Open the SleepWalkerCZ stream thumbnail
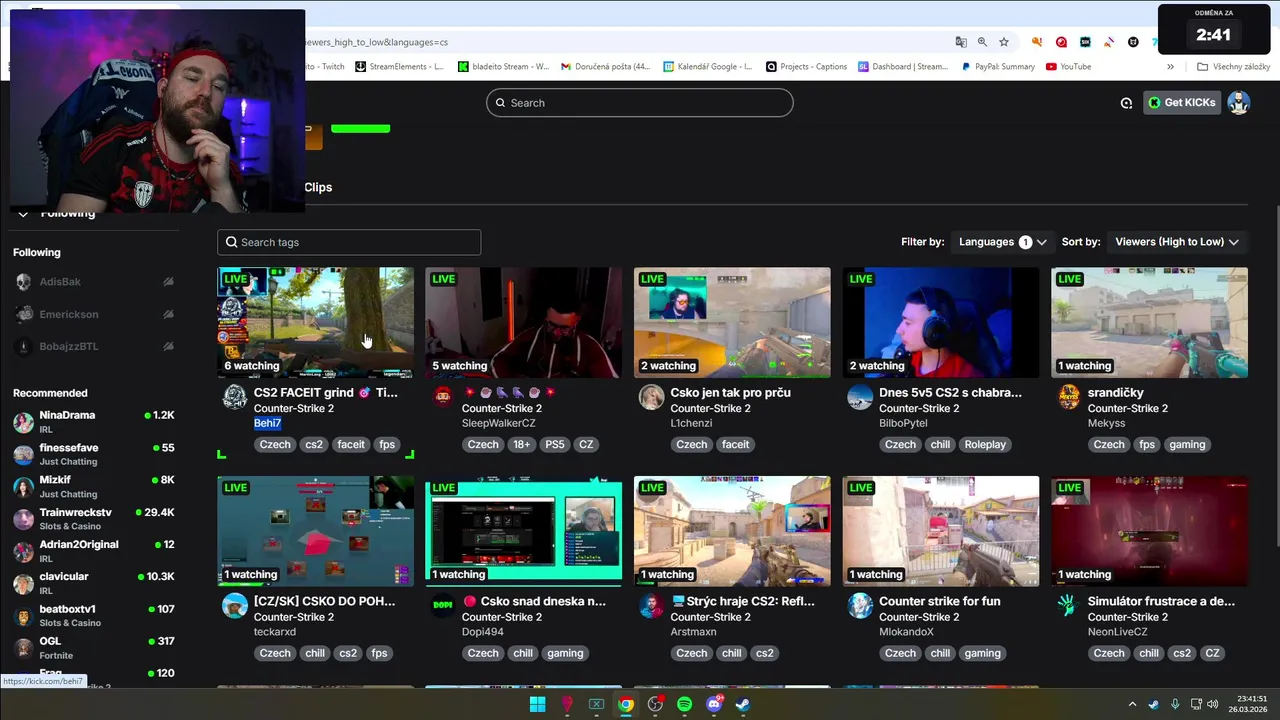Screen dimensions: 1280x720 (x=523, y=322)
